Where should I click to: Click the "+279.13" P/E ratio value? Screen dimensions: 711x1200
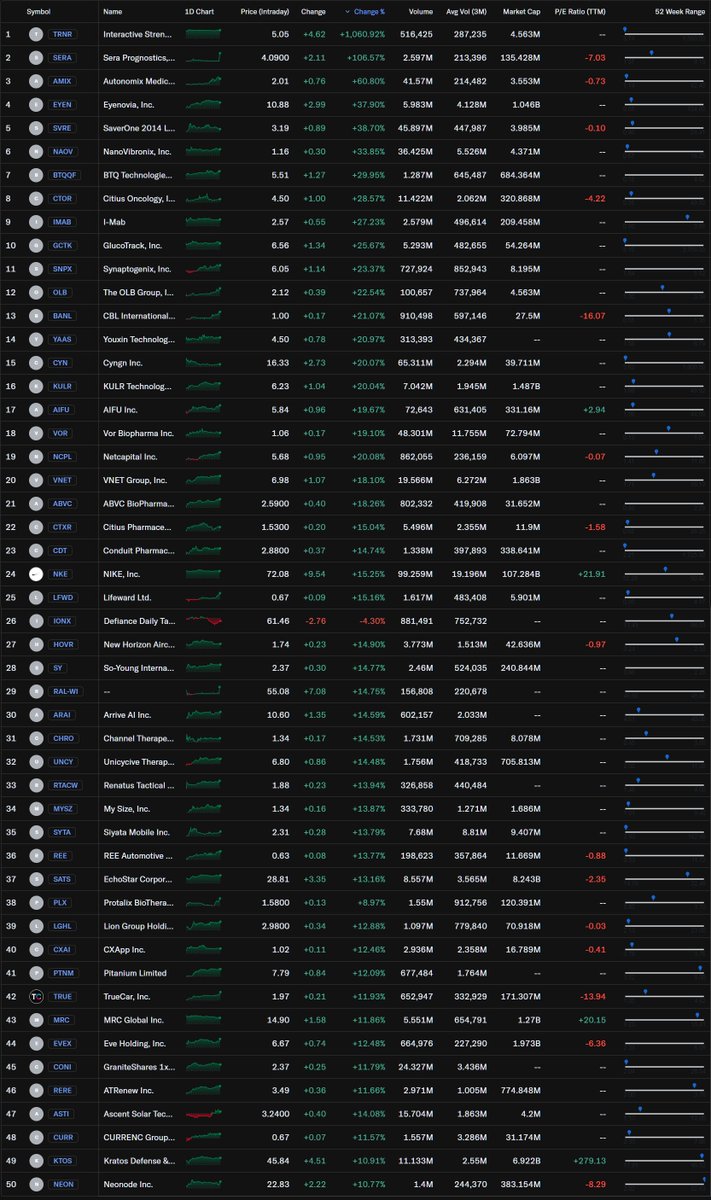tap(589, 1161)
